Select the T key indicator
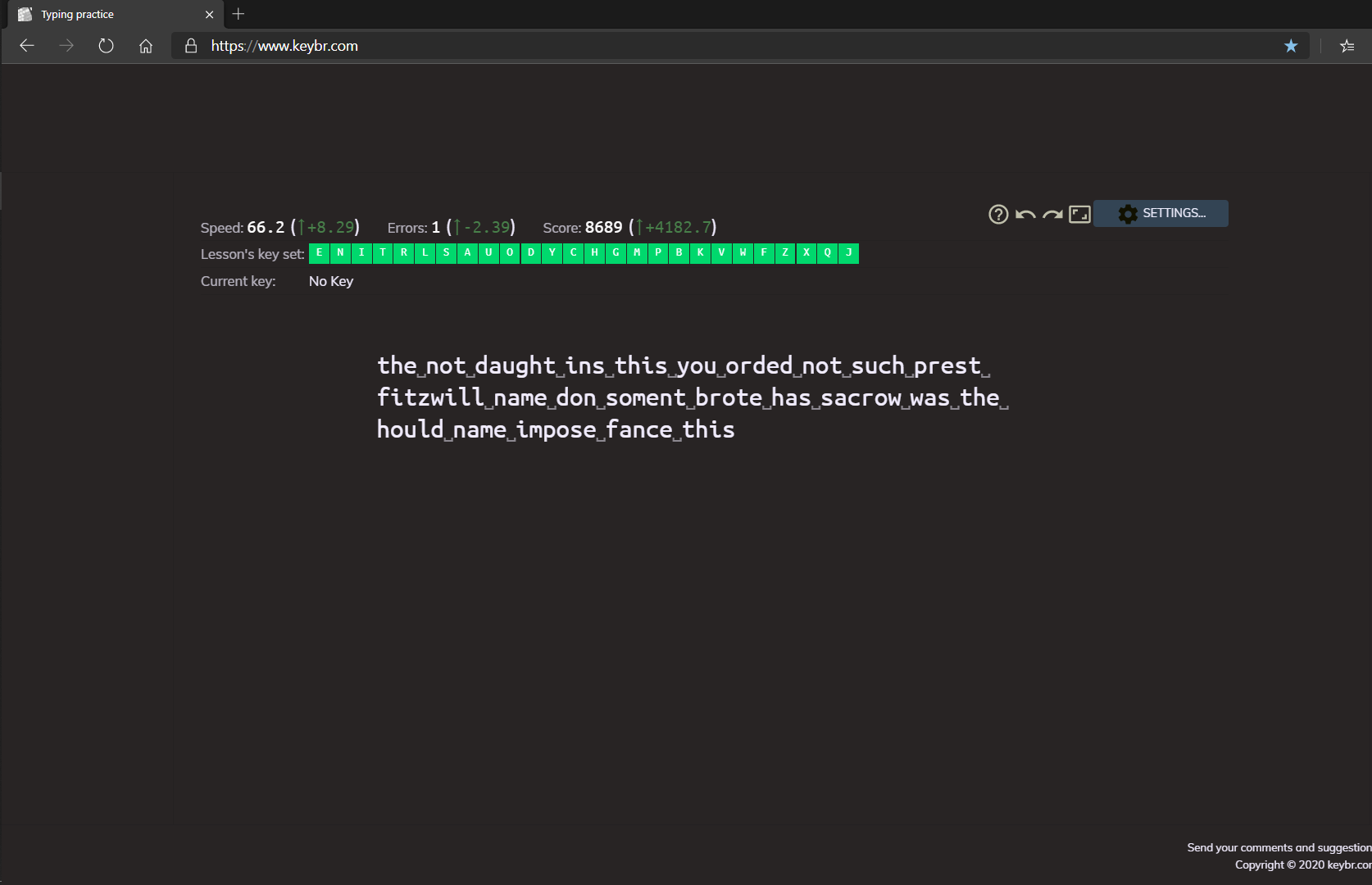1372x885 pixels. click(x=383, y=253)
